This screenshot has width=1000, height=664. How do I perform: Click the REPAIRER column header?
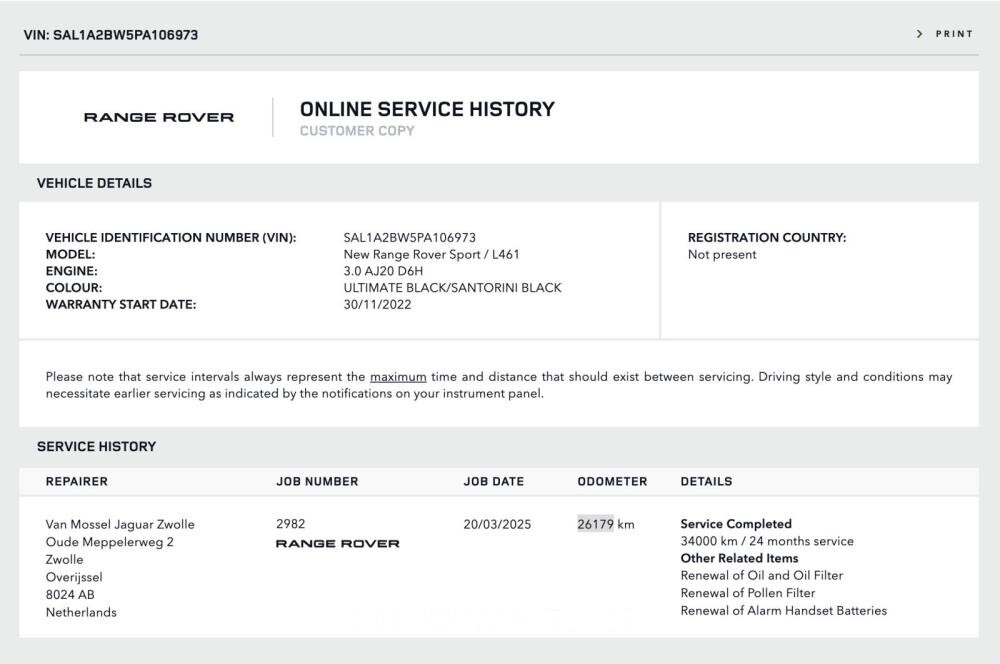(77, 481)
